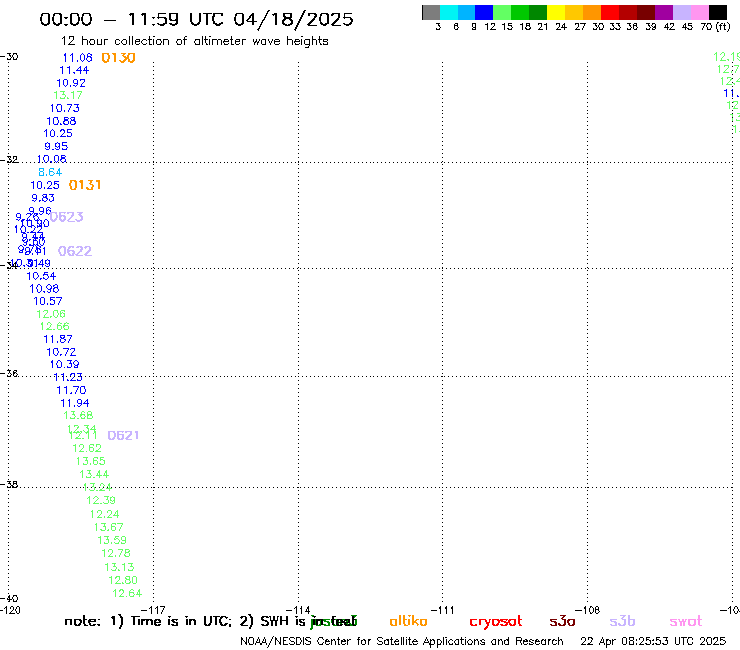
Task: Click green wave height value 13.67
Action: point(109,527)
